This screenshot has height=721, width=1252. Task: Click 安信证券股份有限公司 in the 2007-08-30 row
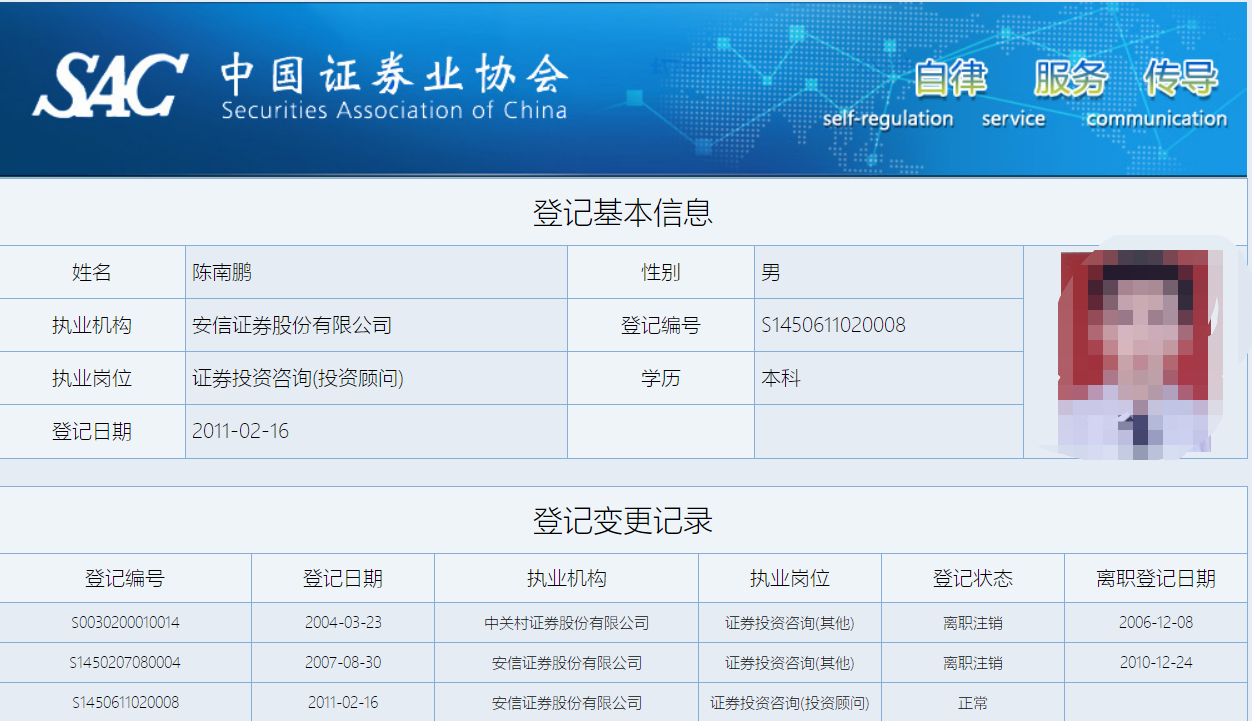[x=567, y=662]
